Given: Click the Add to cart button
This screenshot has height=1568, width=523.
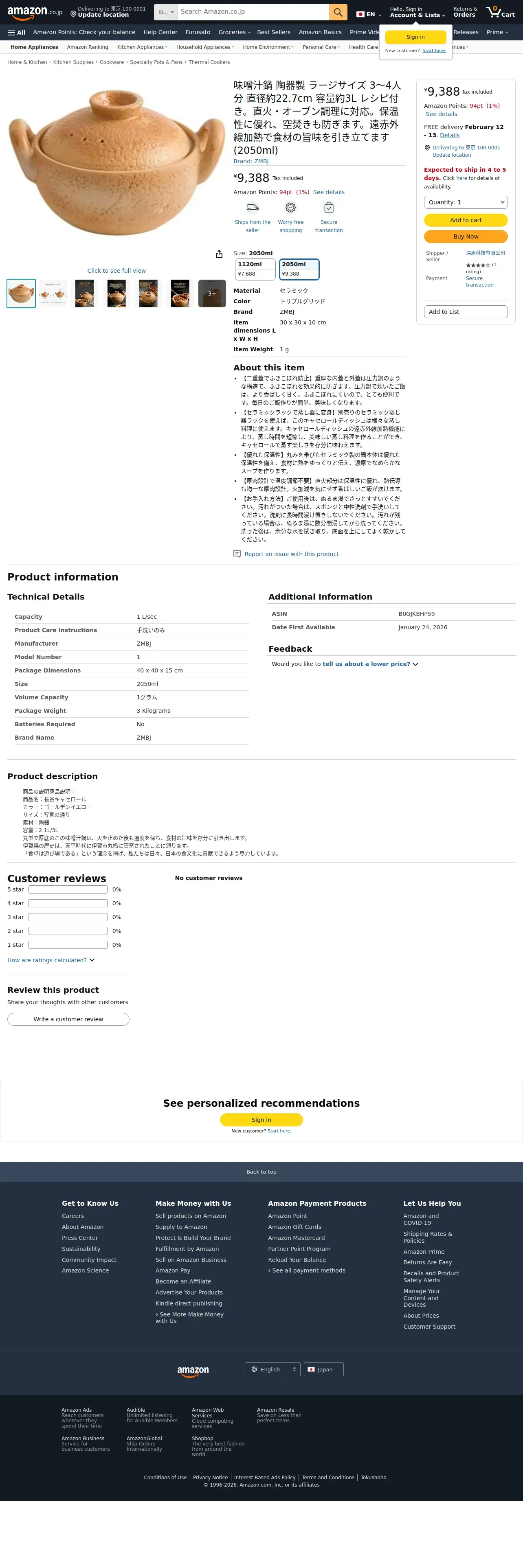Looking at the screenshot, I should coord(466,220).
